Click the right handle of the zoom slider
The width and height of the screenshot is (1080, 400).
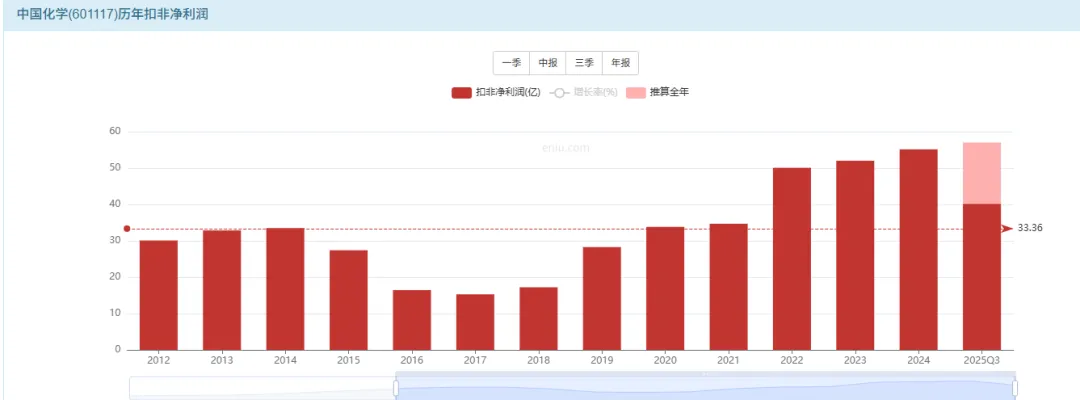(1015, 388)
